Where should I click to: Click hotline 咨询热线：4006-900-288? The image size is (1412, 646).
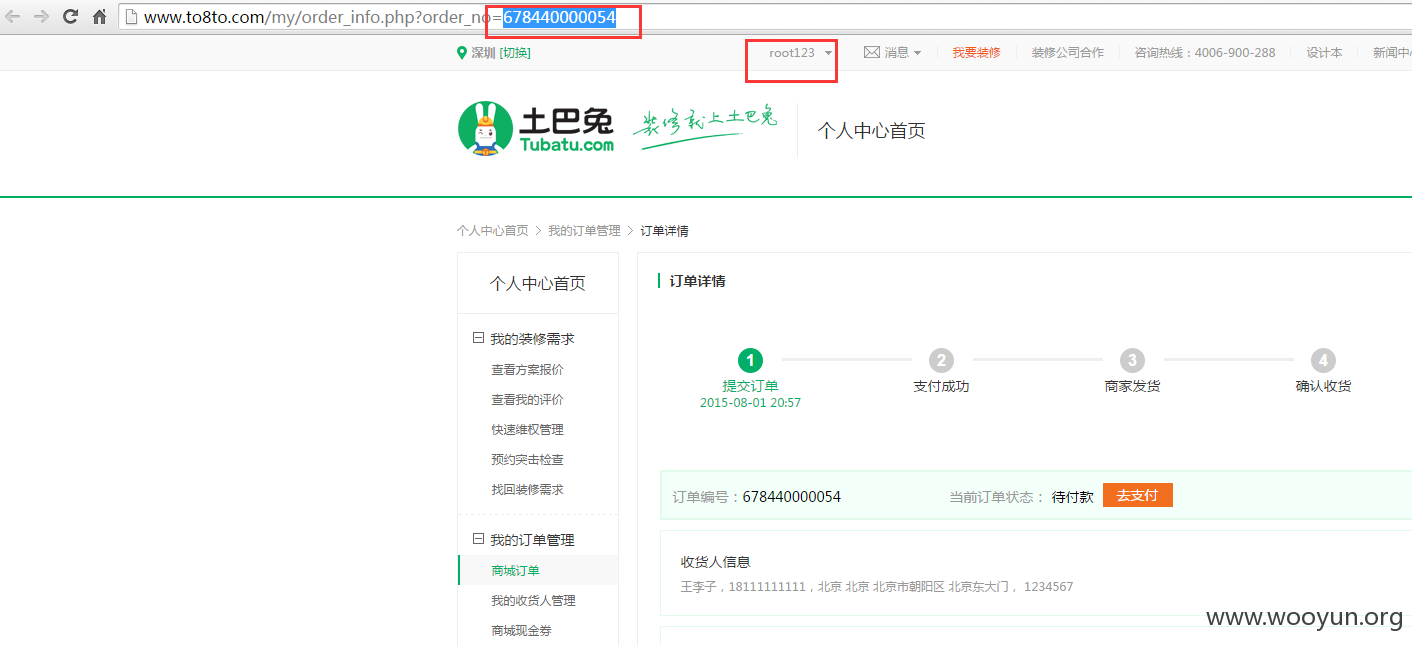coord(1205,53)
